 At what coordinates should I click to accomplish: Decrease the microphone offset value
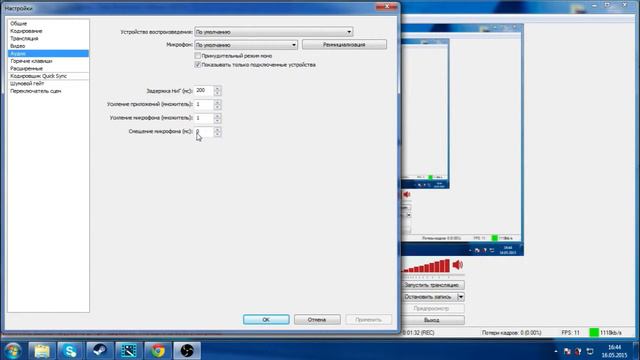point(217,134)
